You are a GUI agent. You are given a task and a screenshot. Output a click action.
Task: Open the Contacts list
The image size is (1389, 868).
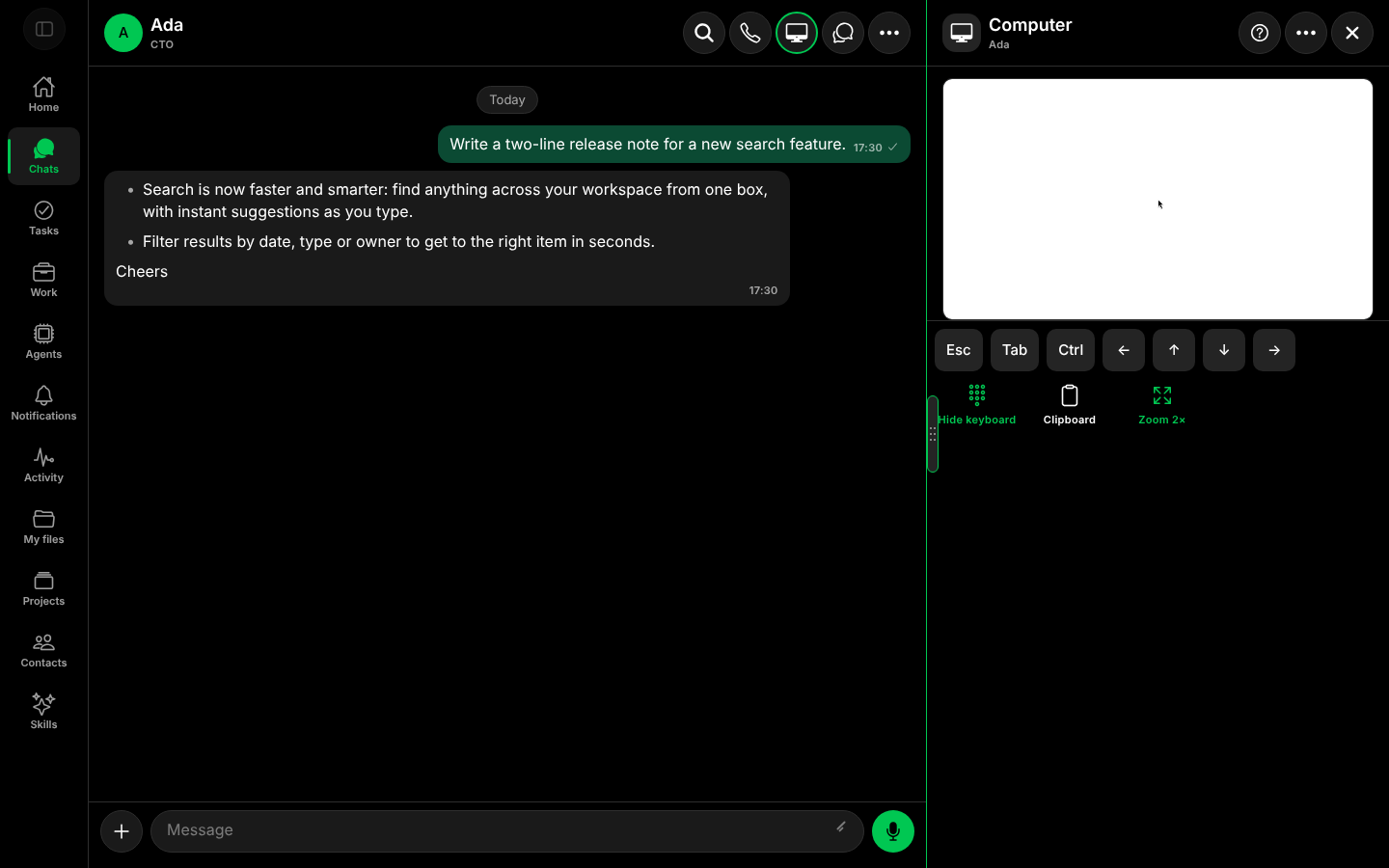point(43,650)
